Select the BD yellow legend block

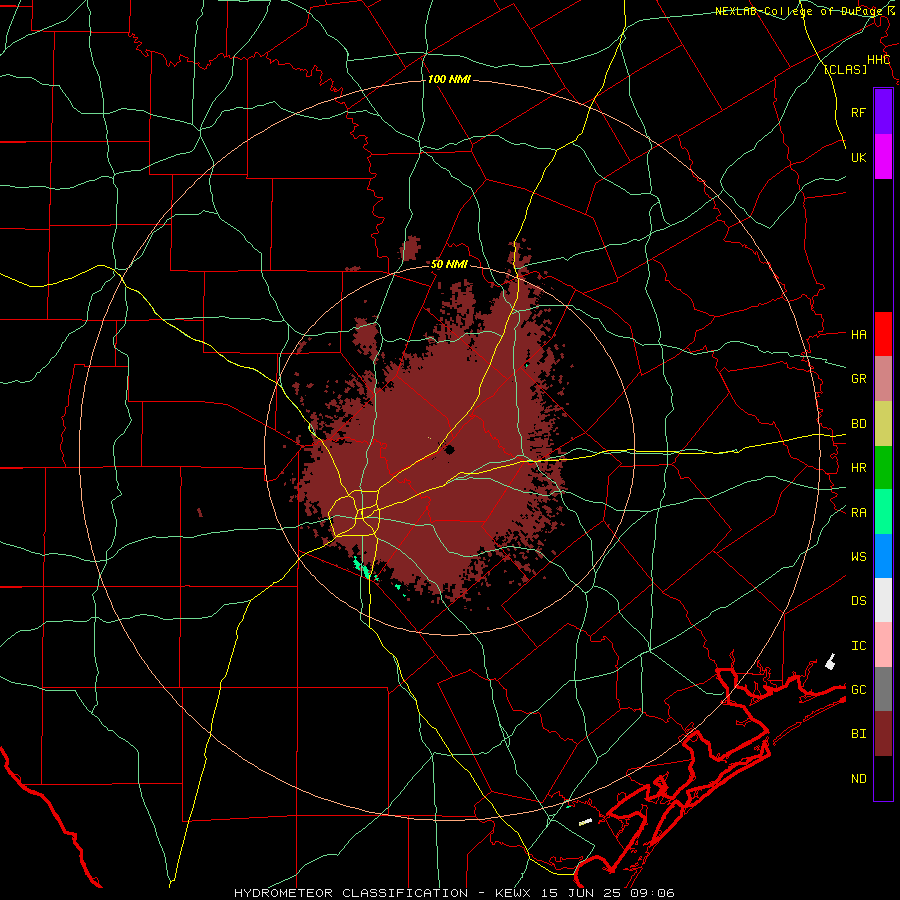[x=883, y=423]
